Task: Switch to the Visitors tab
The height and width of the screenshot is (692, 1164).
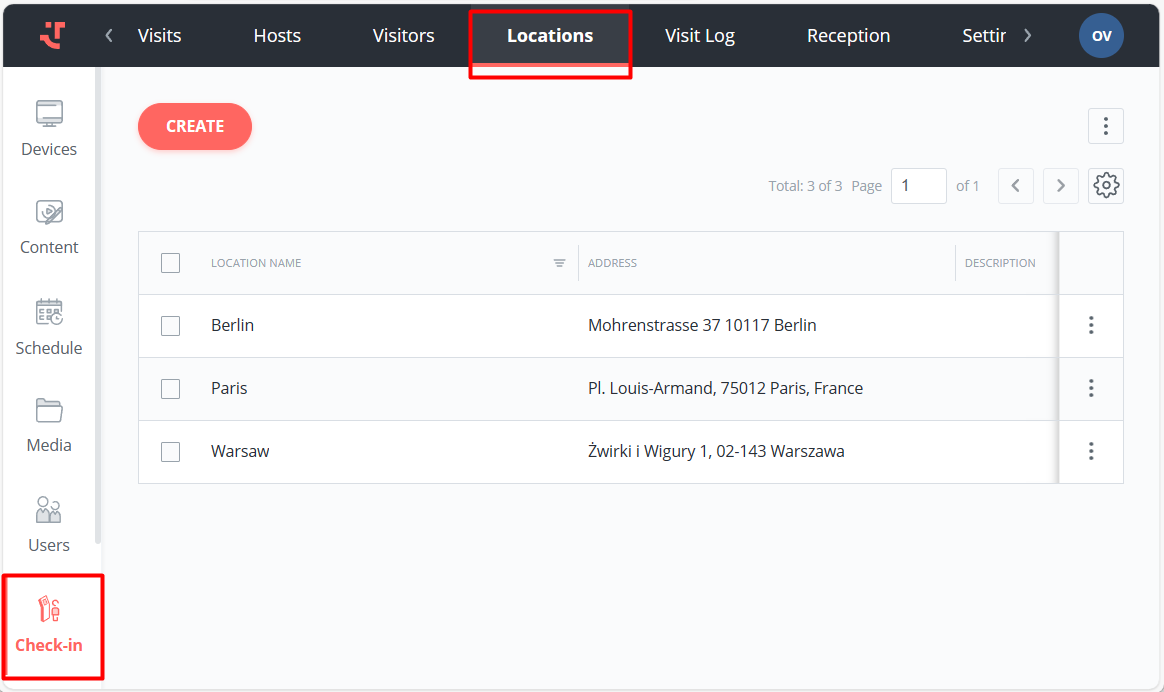Action: click(404, 36)
